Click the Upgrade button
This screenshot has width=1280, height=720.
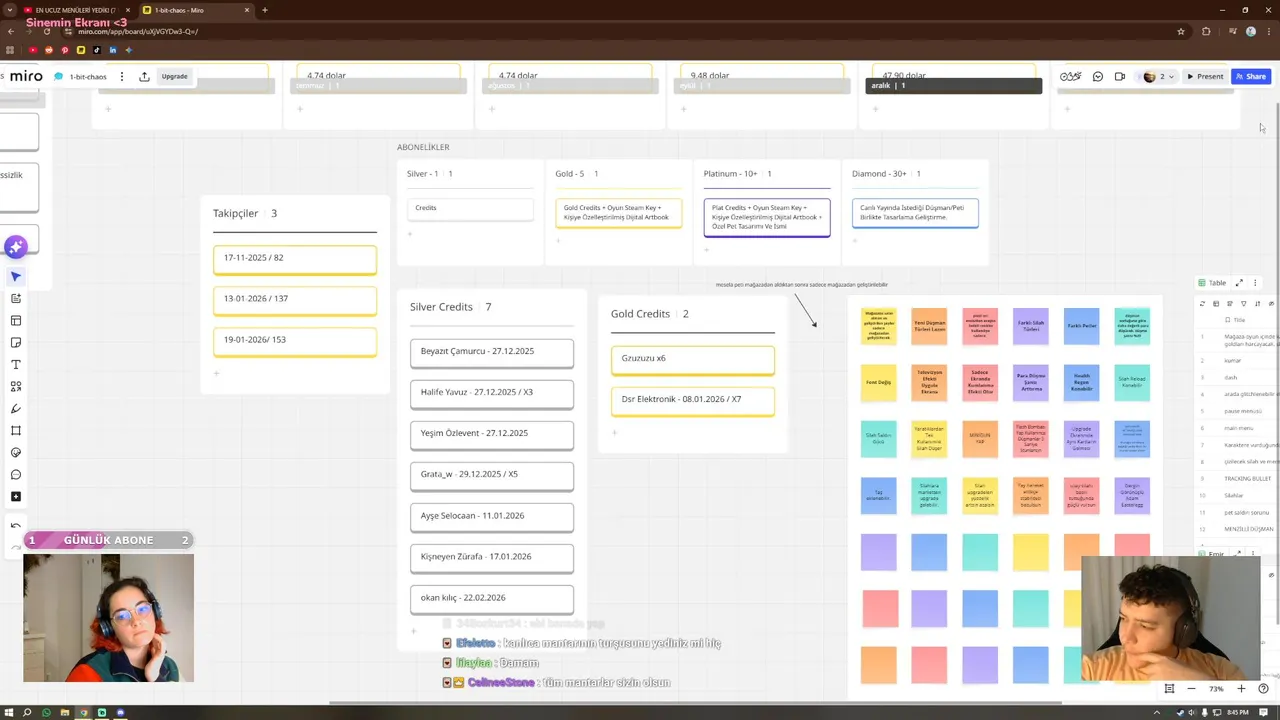175,76
